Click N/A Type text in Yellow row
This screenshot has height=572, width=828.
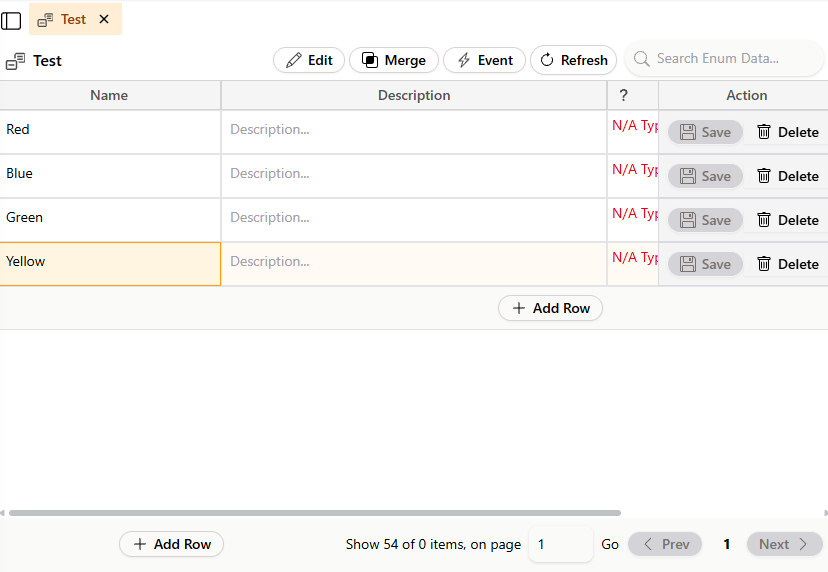click(635, 258)
